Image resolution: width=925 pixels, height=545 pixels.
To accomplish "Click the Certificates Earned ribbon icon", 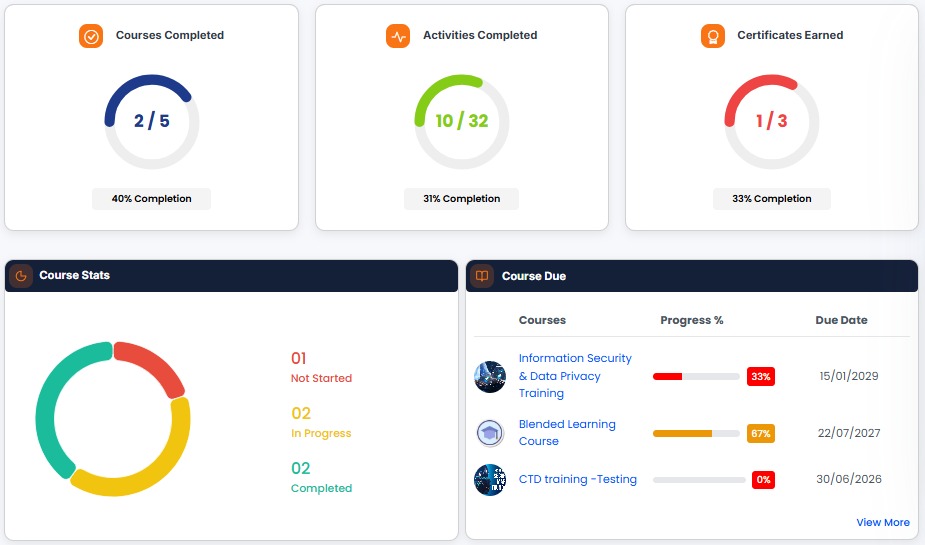I will 713,37.
